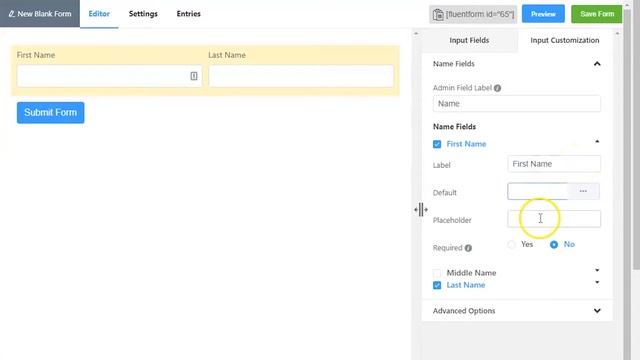Screen dimensions: 640x360
Task: Click the Preview button
Action: (543, 14)
